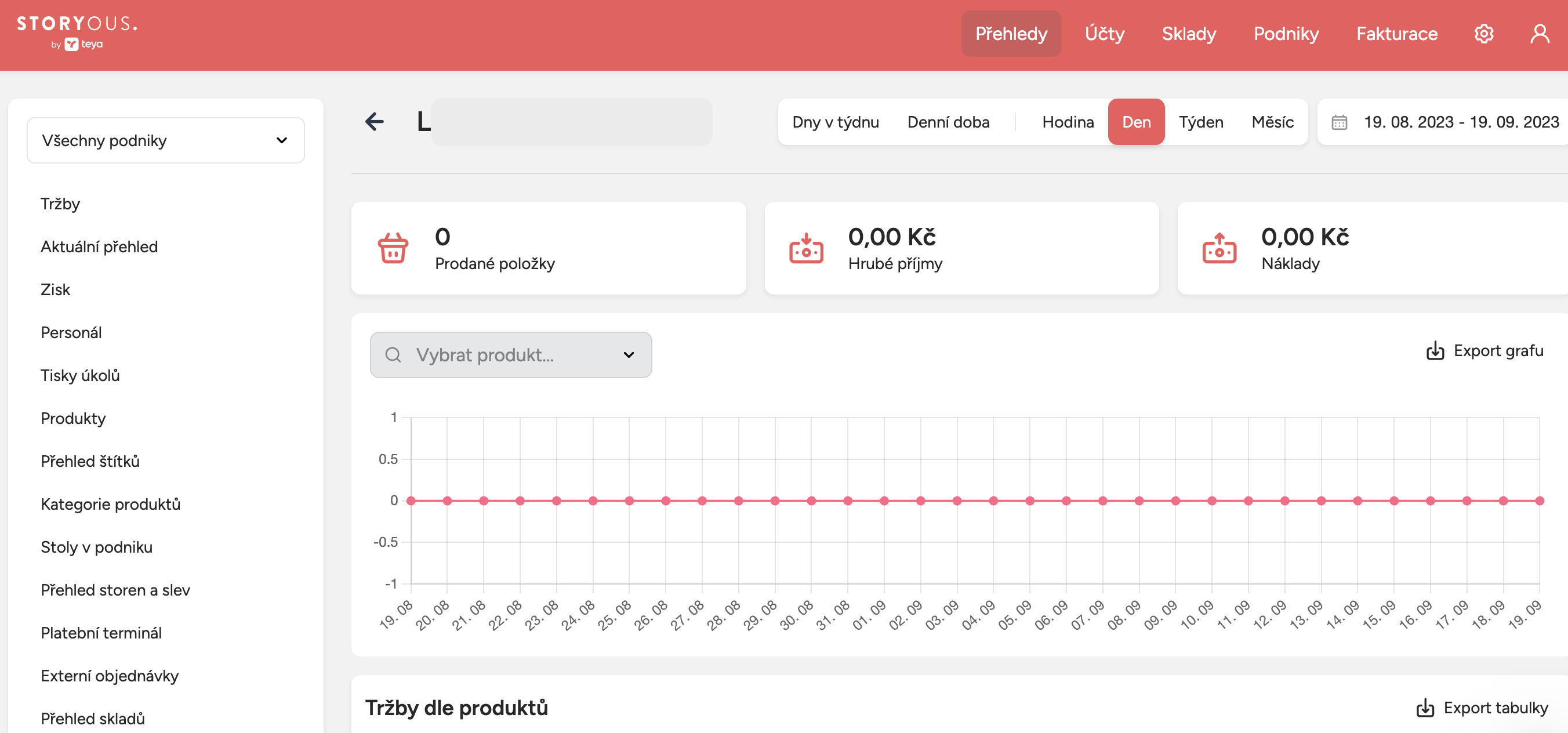Click the 01. 09 data point on chart

tap(884, 500)
